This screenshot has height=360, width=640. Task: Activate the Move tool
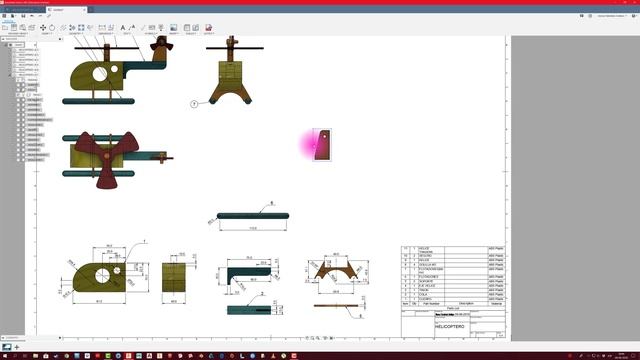pos(43,28)
